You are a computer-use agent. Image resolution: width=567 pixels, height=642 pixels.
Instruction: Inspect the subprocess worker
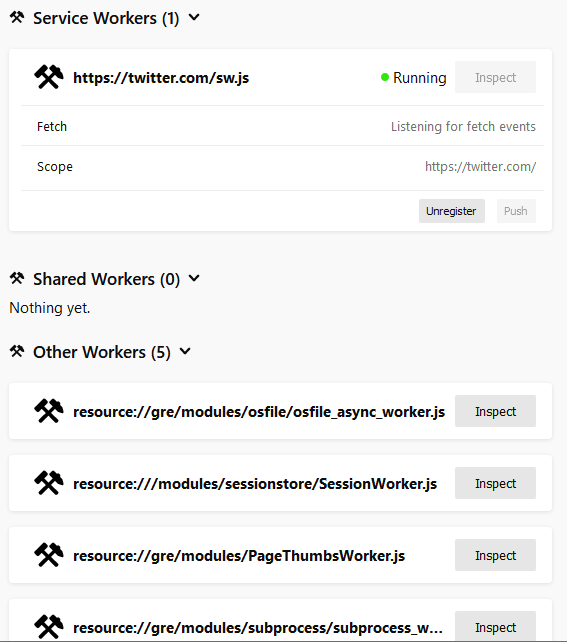coord(495,627)
